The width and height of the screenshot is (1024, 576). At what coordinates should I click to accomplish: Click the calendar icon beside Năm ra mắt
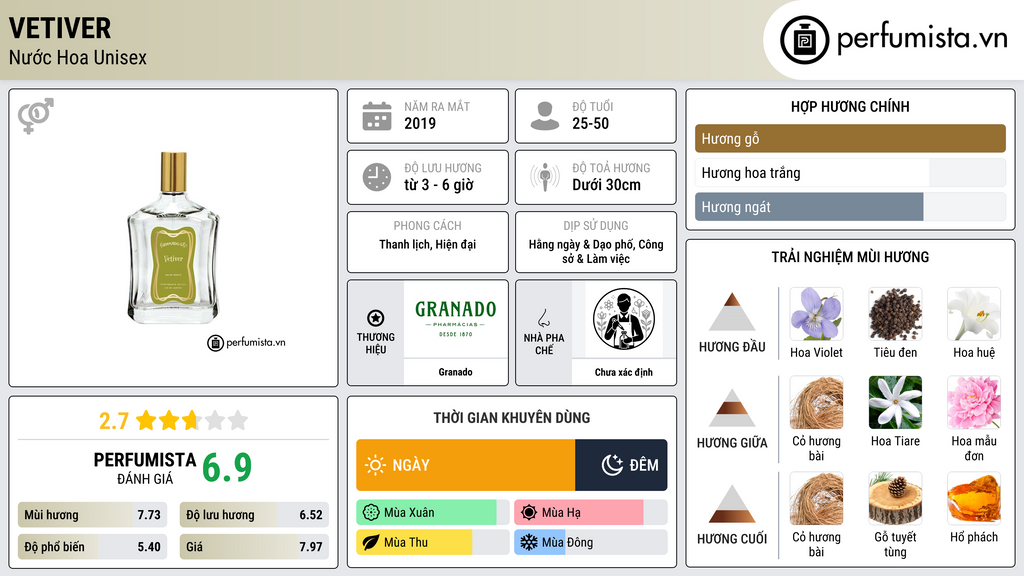pos(377,116)
